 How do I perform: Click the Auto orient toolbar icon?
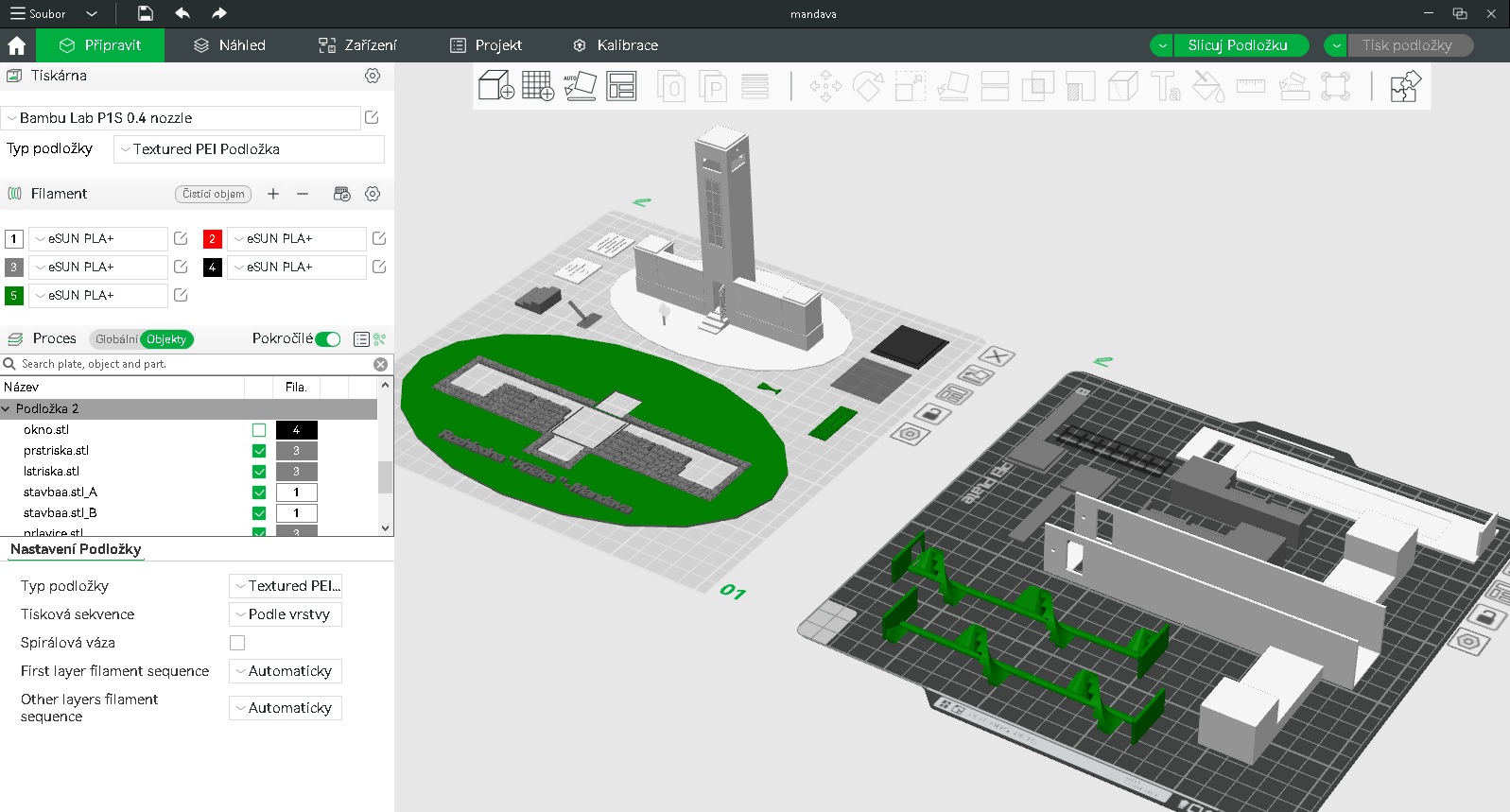580,86
